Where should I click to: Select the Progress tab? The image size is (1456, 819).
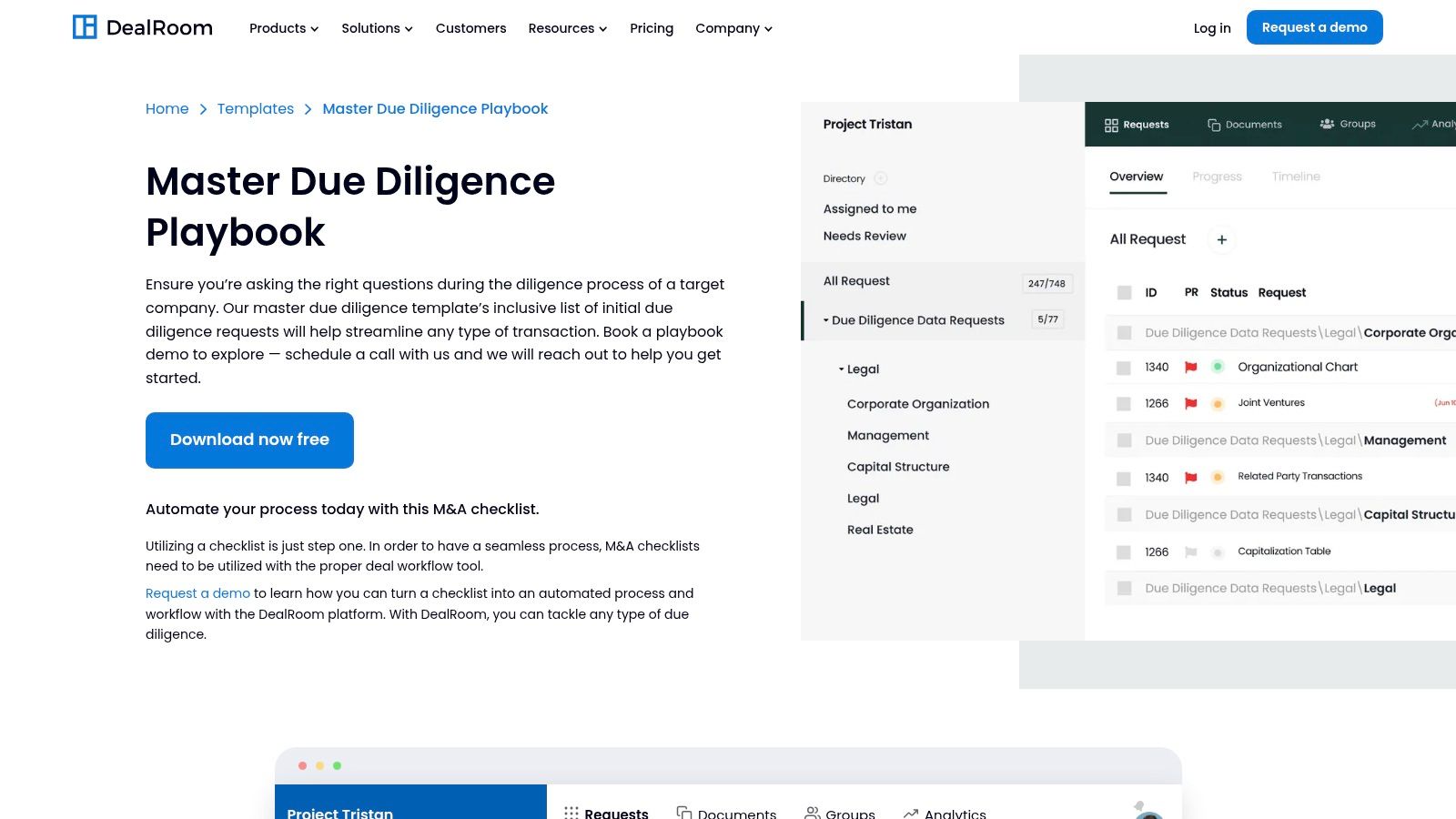1217,177
